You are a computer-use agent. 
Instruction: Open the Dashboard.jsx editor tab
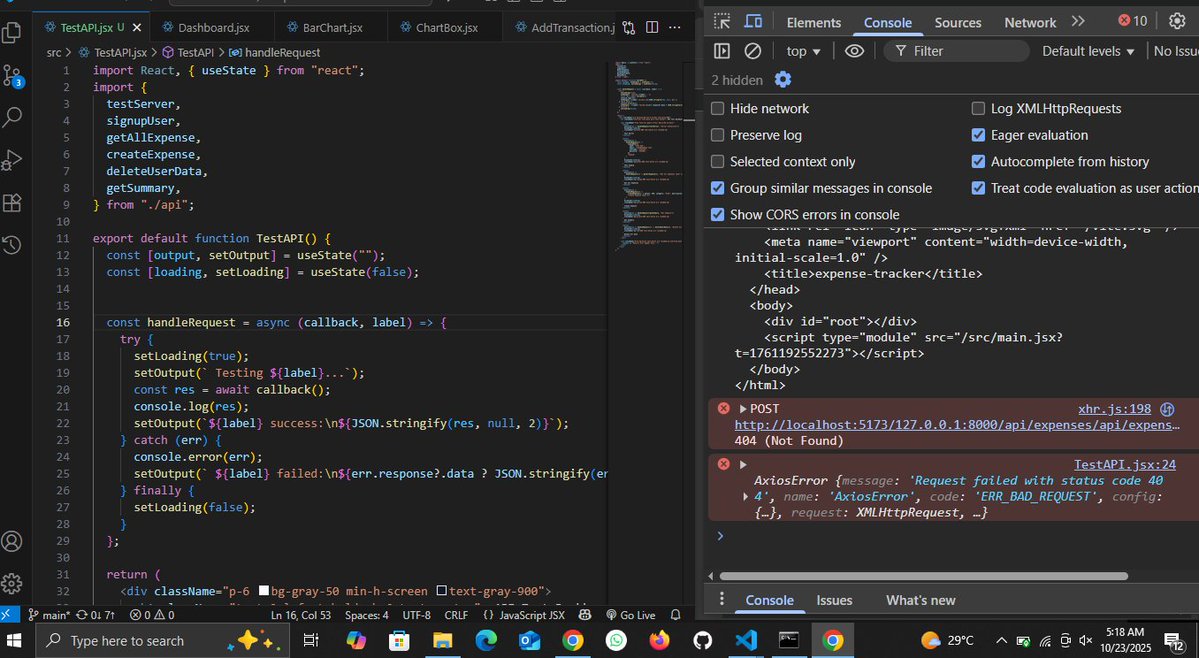pyautogui.click(x=214, y=28)
